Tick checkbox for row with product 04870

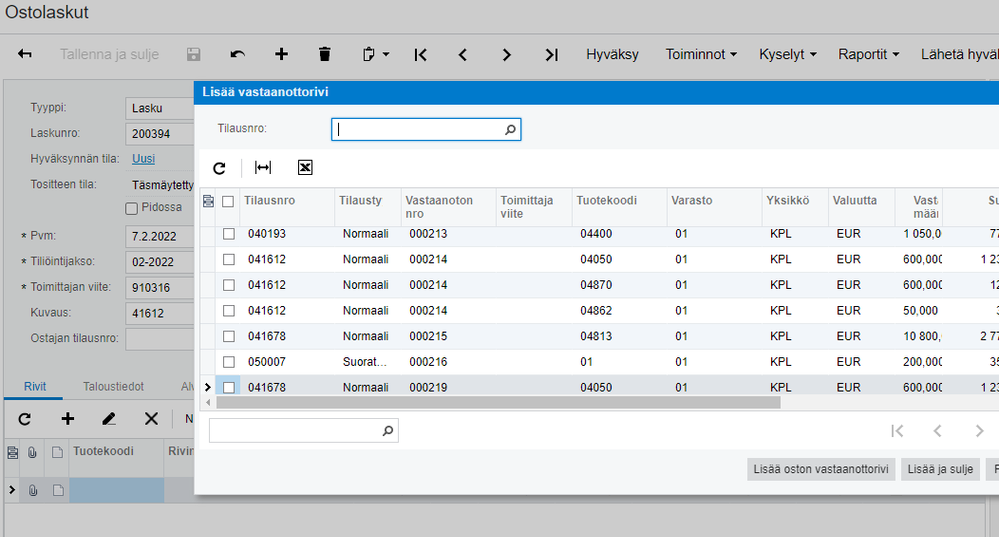pos(229,285)
